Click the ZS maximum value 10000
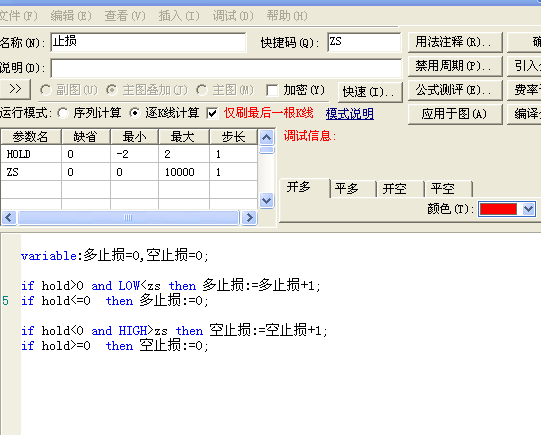 pos(184,172)
